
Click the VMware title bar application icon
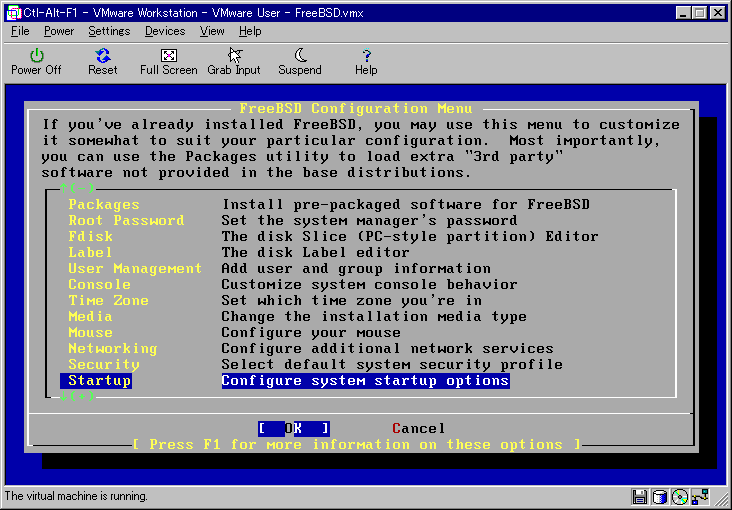tap(14, 13)
